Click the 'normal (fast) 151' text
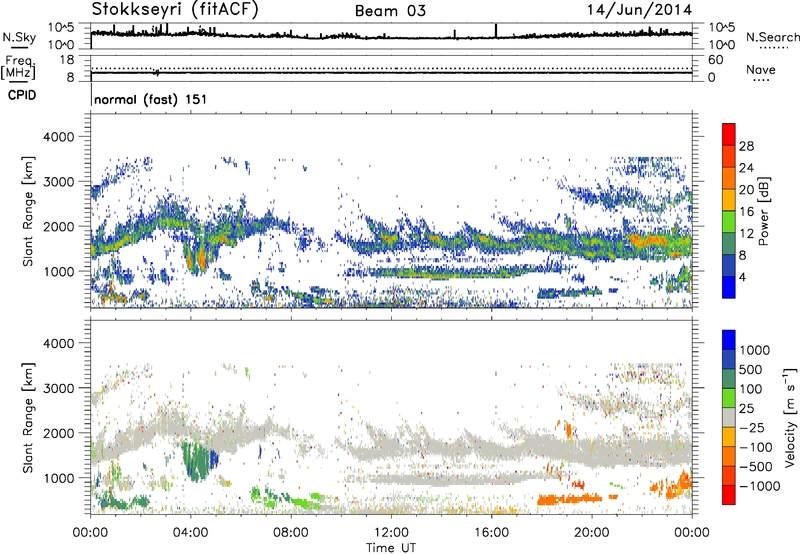Screen dimensions: 800x554 tap(151, 99)
